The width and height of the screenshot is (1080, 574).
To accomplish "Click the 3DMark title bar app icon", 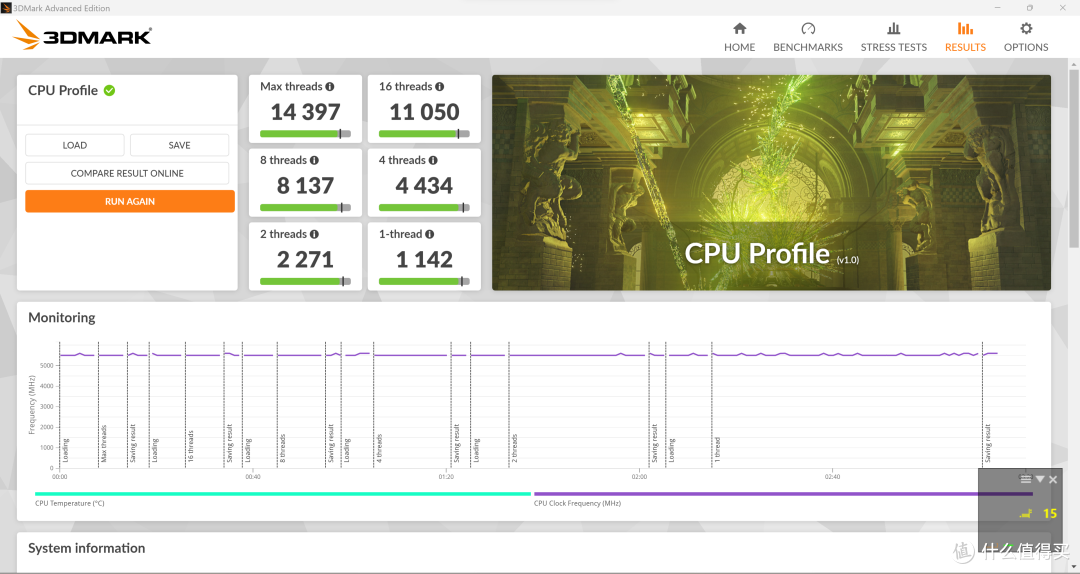I will pos(6,8).
